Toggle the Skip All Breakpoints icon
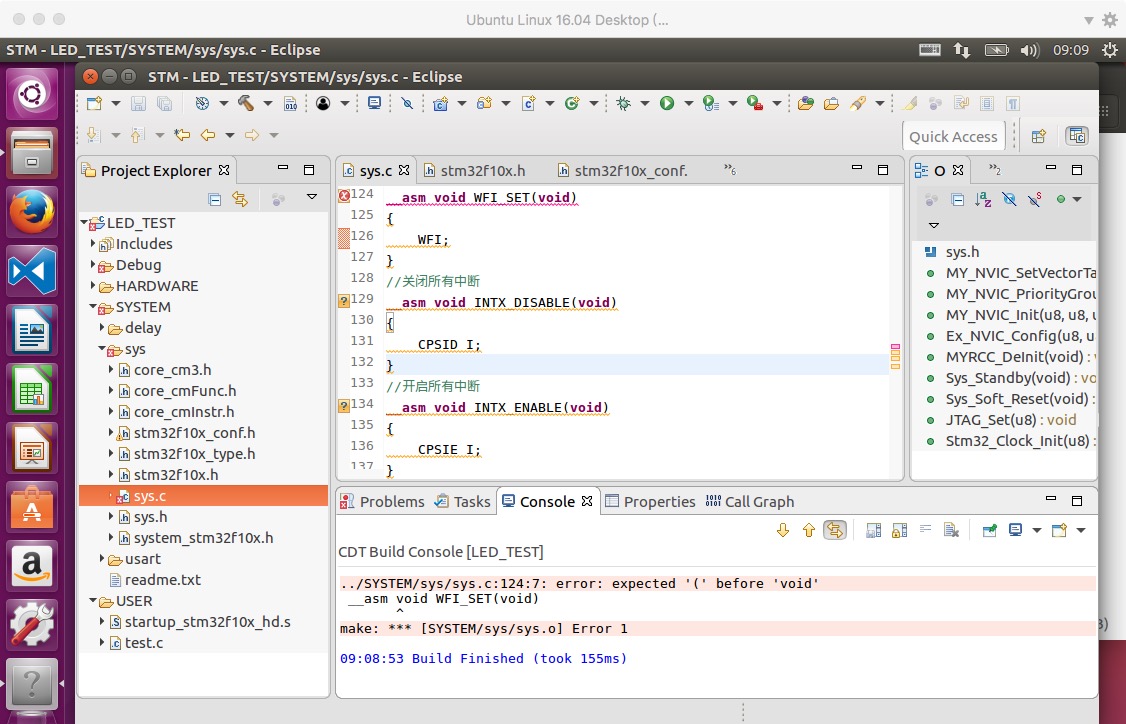Image resolution: width=1126 pixels, height=724 pixels. pyautogui.click(x=407, y=103)
